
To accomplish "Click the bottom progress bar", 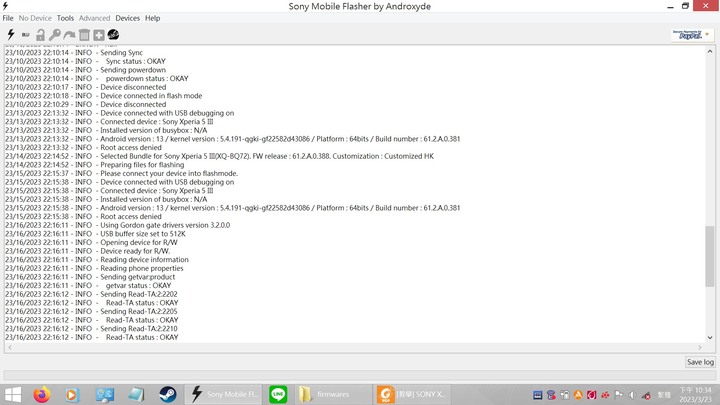I will pyautogui.click(x=360, y=375).
